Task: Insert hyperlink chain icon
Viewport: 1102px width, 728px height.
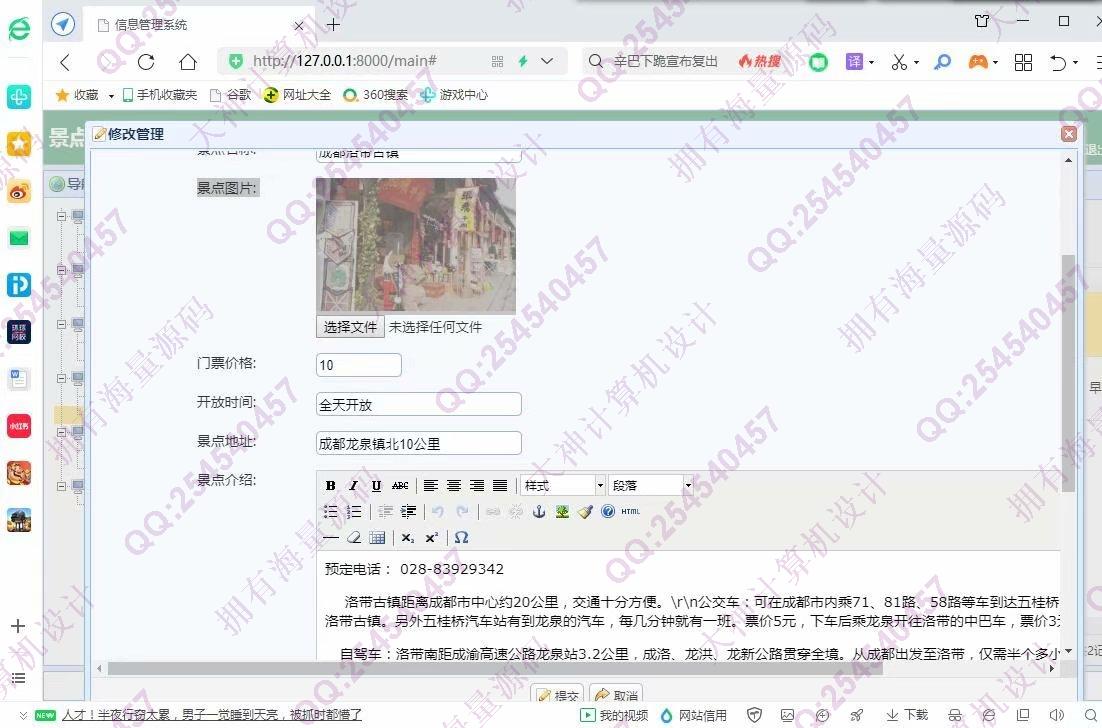Action: pos(493,512)
